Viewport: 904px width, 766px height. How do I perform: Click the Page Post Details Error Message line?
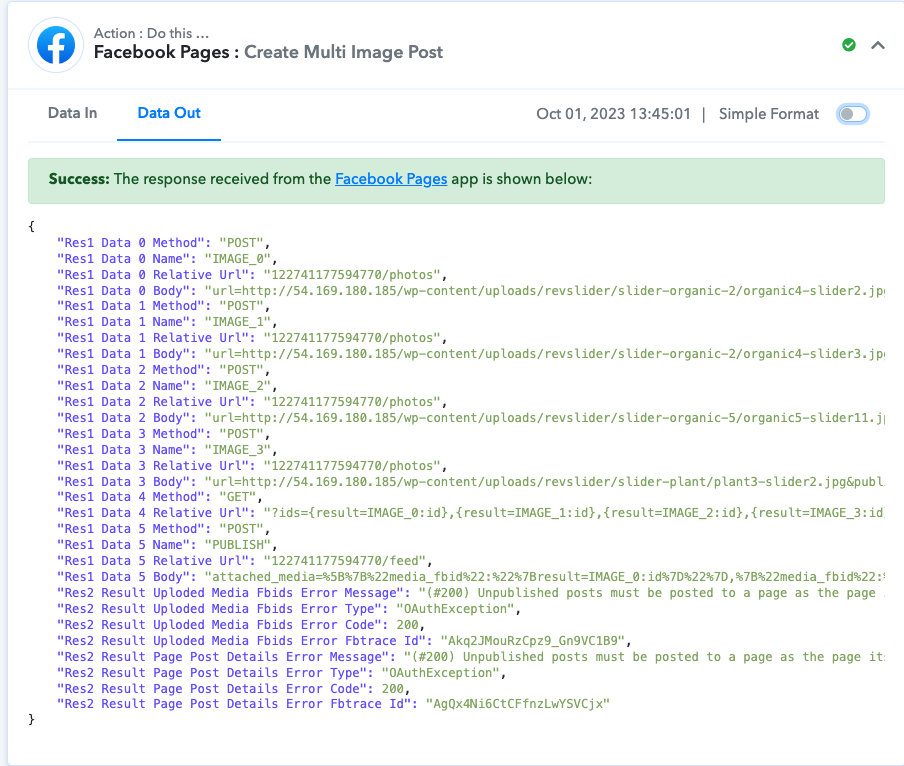tap(470, 657)
